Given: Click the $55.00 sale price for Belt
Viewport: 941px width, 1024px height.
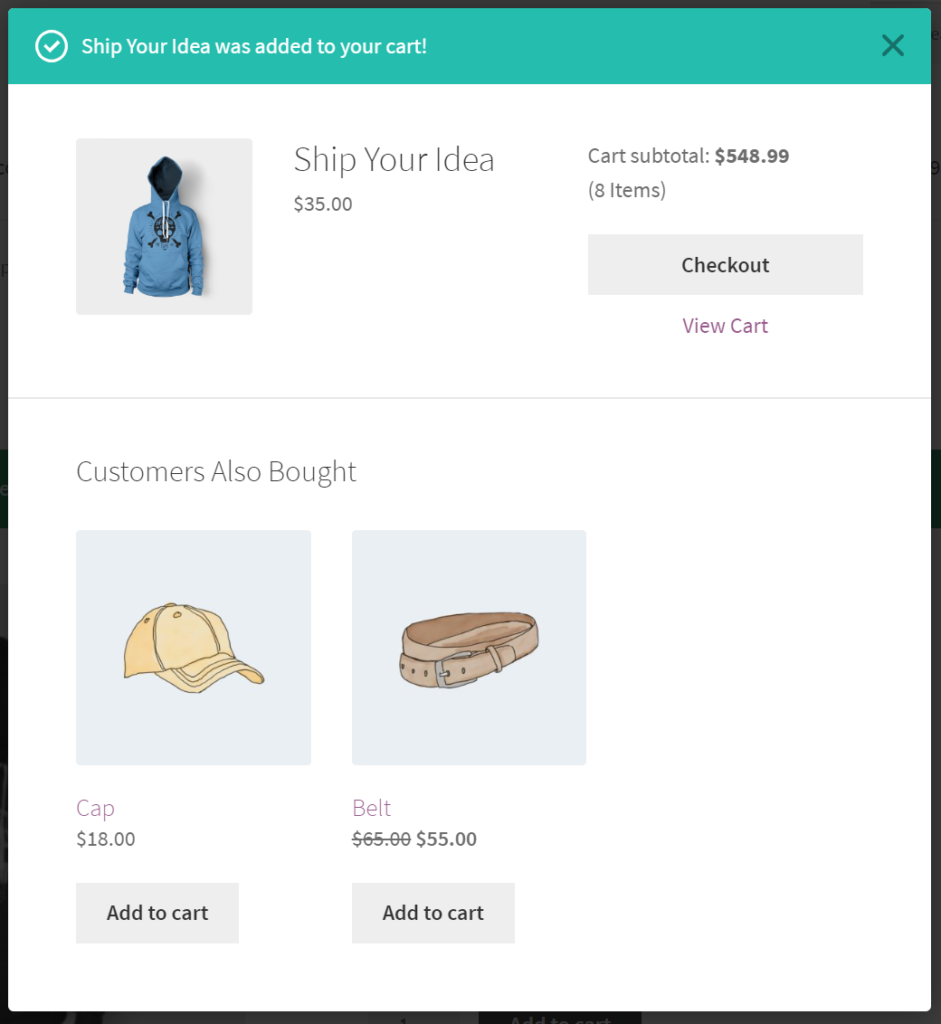Looking at the screenshot, I should tap(446, 839).
